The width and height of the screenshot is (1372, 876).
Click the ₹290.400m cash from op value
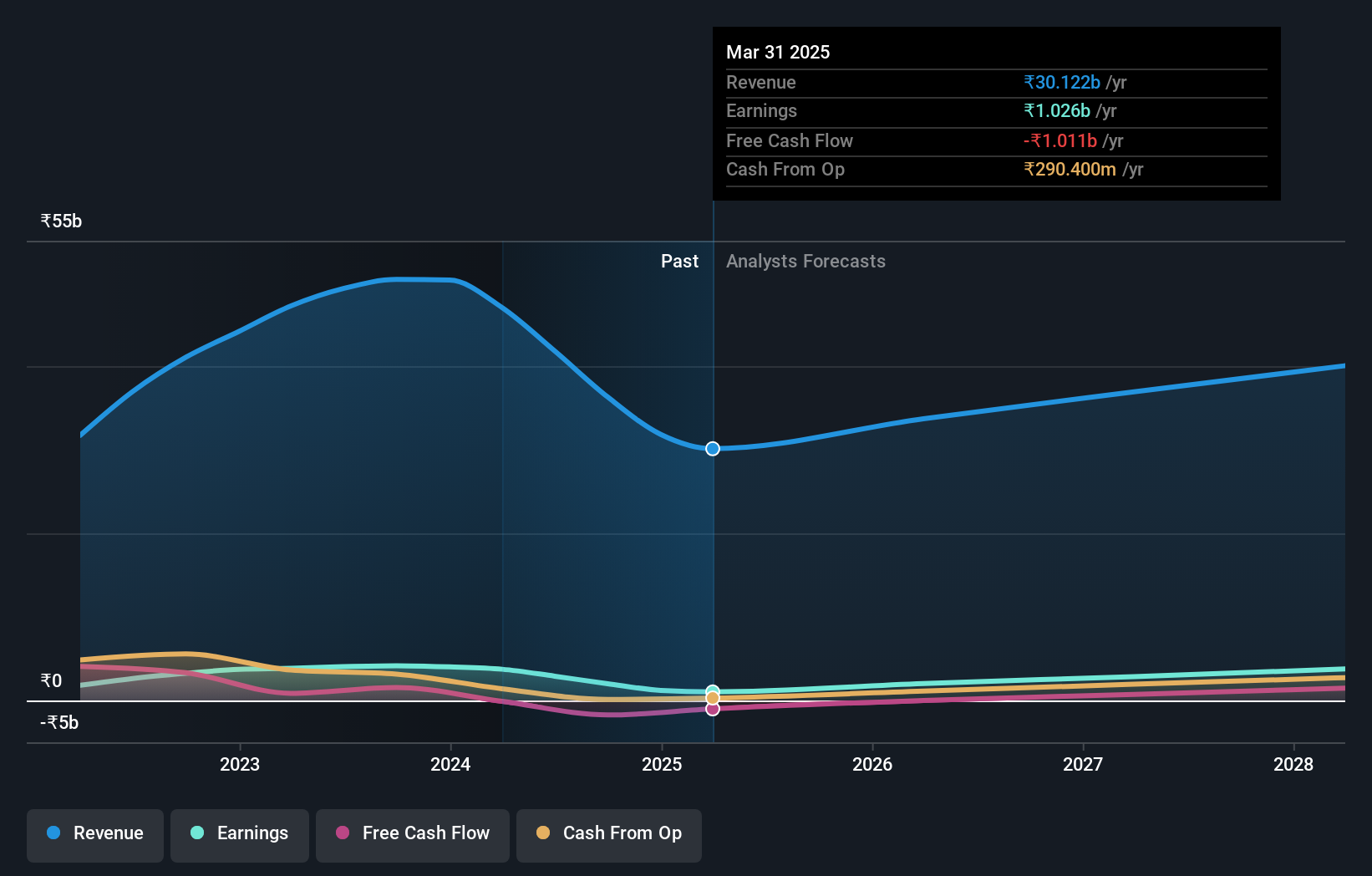click(1070, 169)
